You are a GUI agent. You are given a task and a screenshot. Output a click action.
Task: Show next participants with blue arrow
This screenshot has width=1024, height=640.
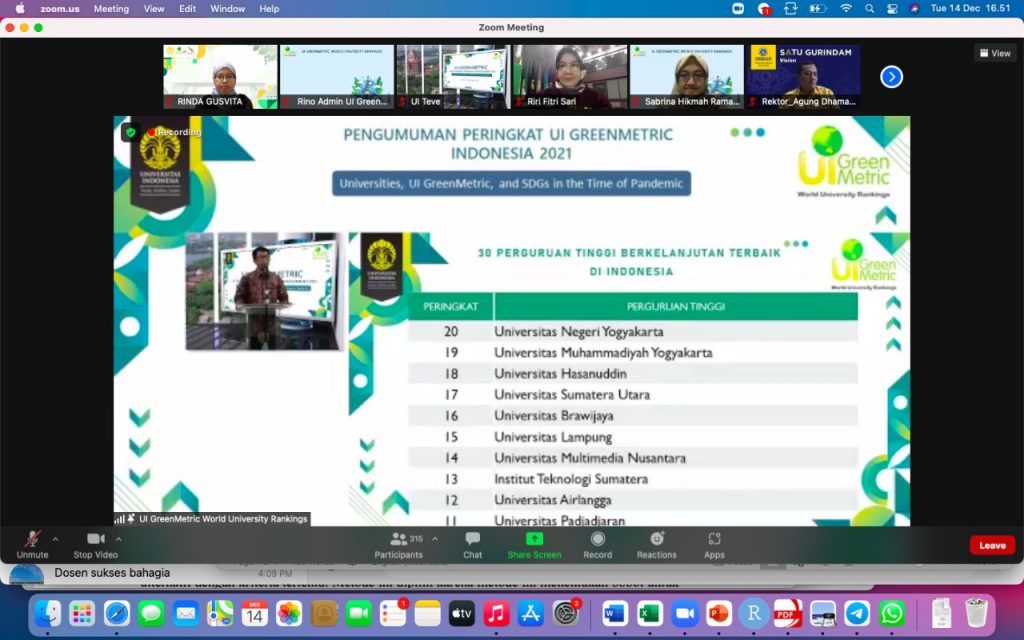(891, 77)
